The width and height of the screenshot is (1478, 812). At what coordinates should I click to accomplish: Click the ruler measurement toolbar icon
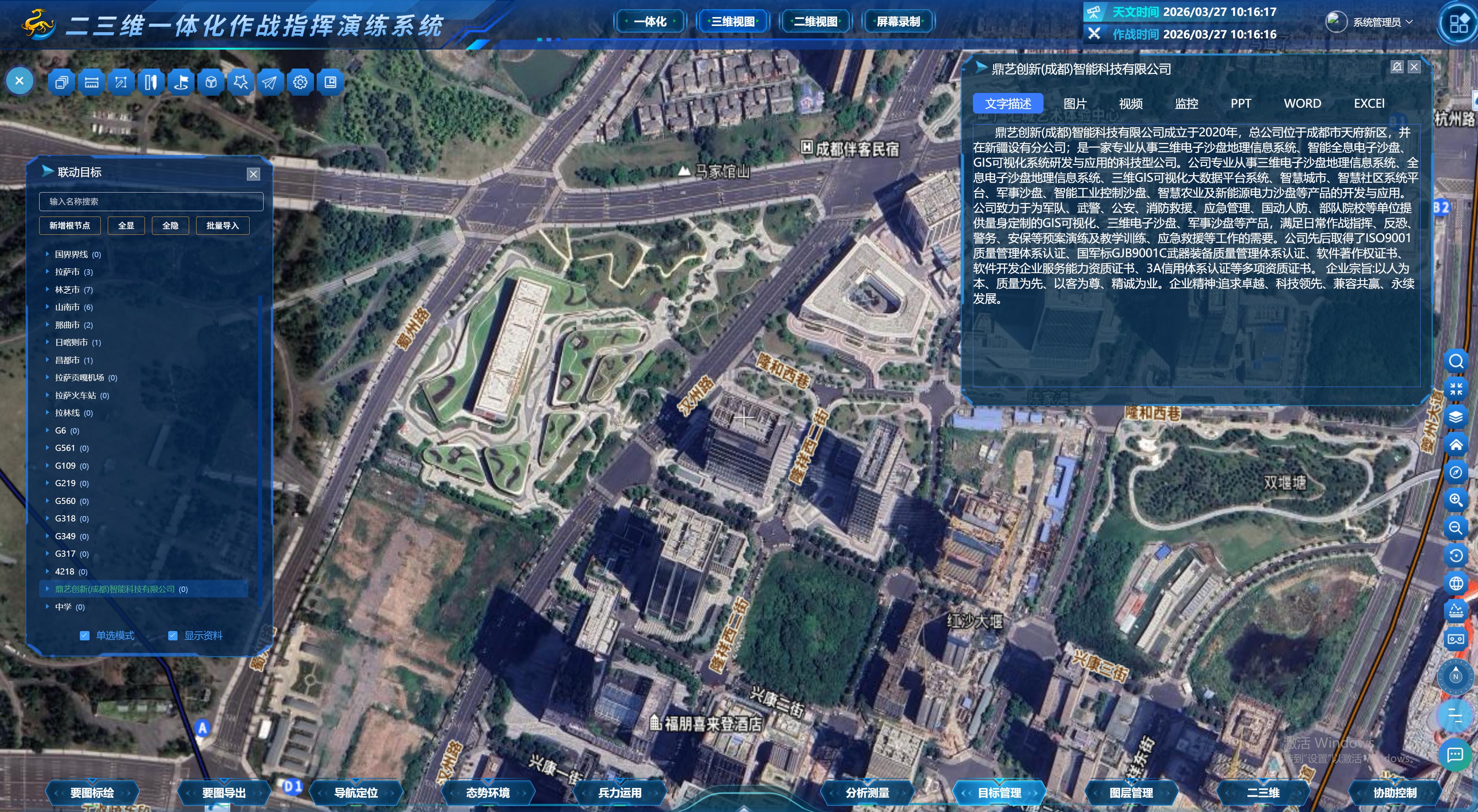tap(91, 82)
